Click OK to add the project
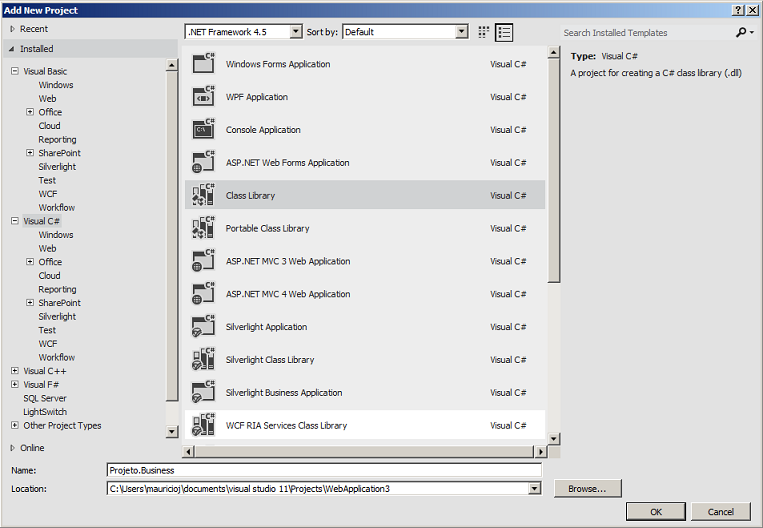This screenshot has width=763, height=528. pos(655,511)
